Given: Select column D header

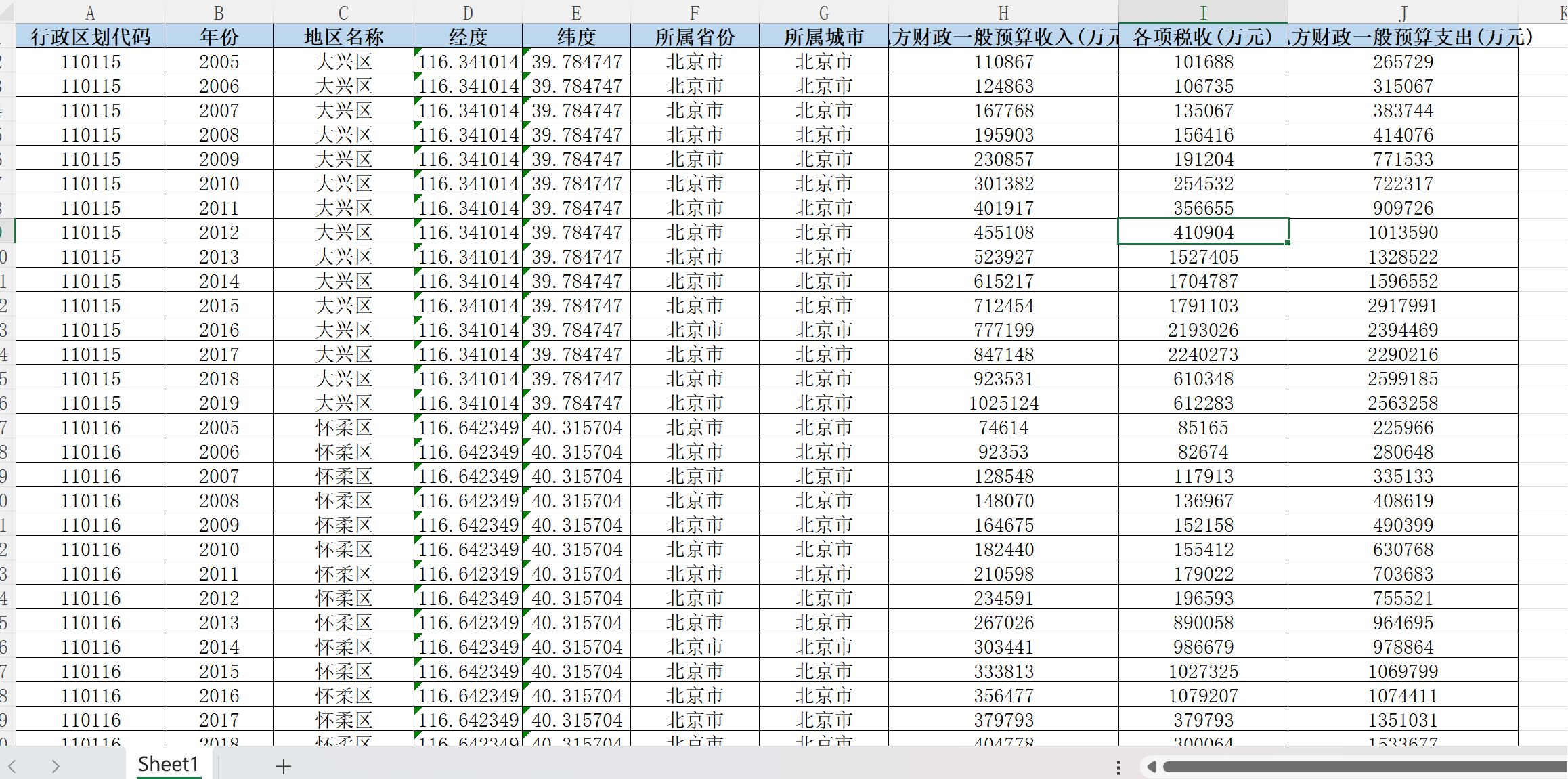Looking at the screenshot, I should coord(468,12).
